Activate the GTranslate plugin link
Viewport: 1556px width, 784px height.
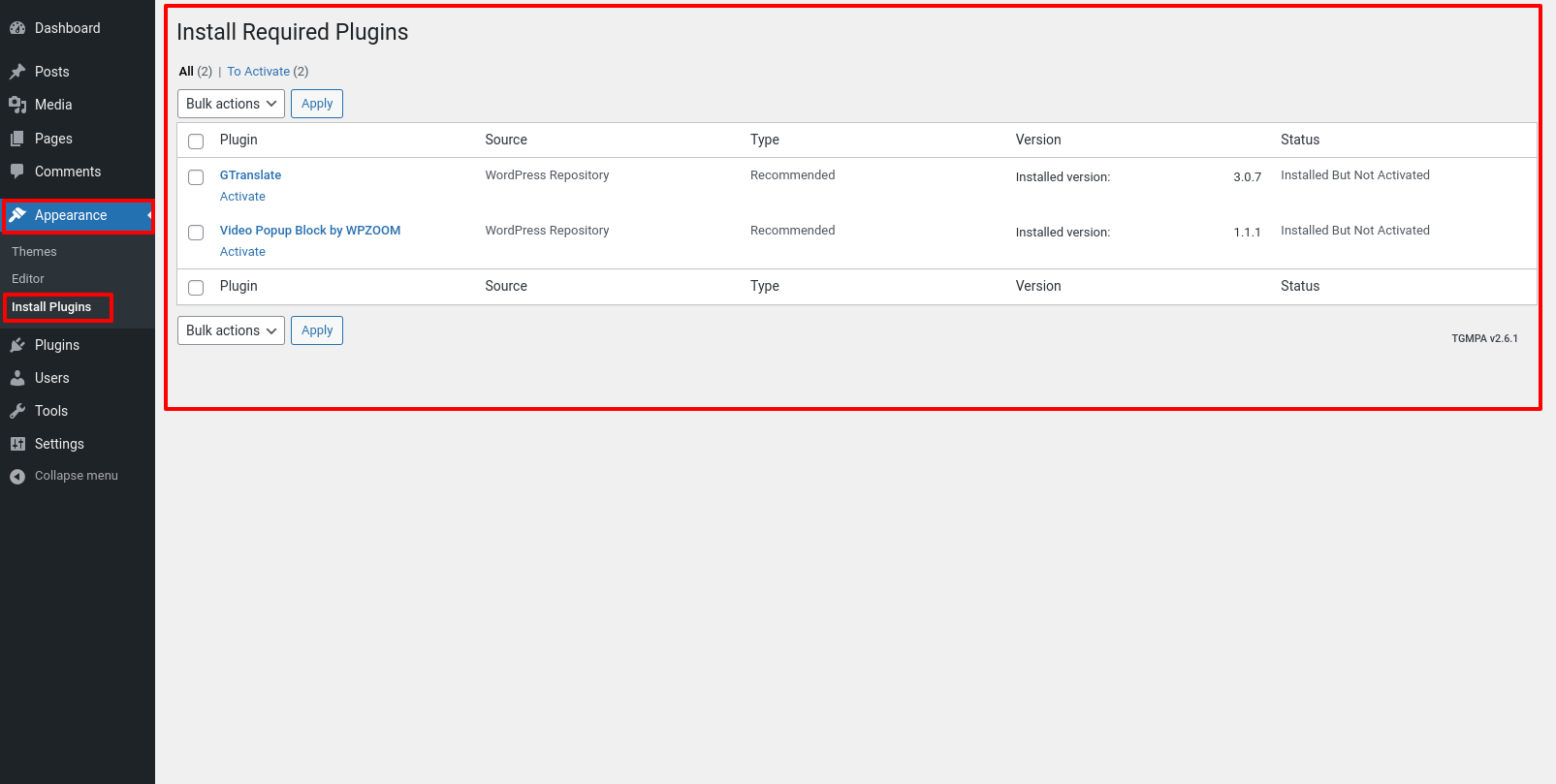pos(242,197)
